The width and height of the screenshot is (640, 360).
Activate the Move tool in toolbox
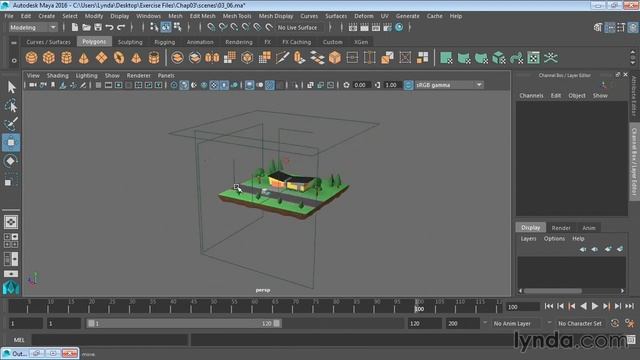[x=11, y=142]
